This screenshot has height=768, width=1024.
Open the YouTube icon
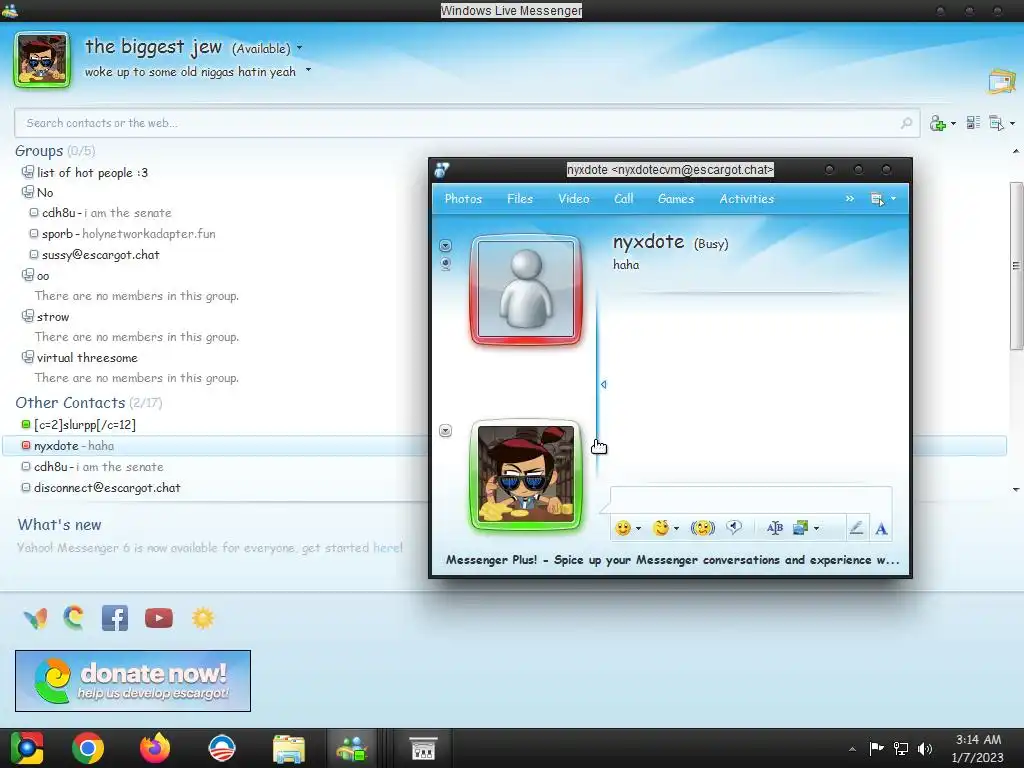(x=159, y=618)
